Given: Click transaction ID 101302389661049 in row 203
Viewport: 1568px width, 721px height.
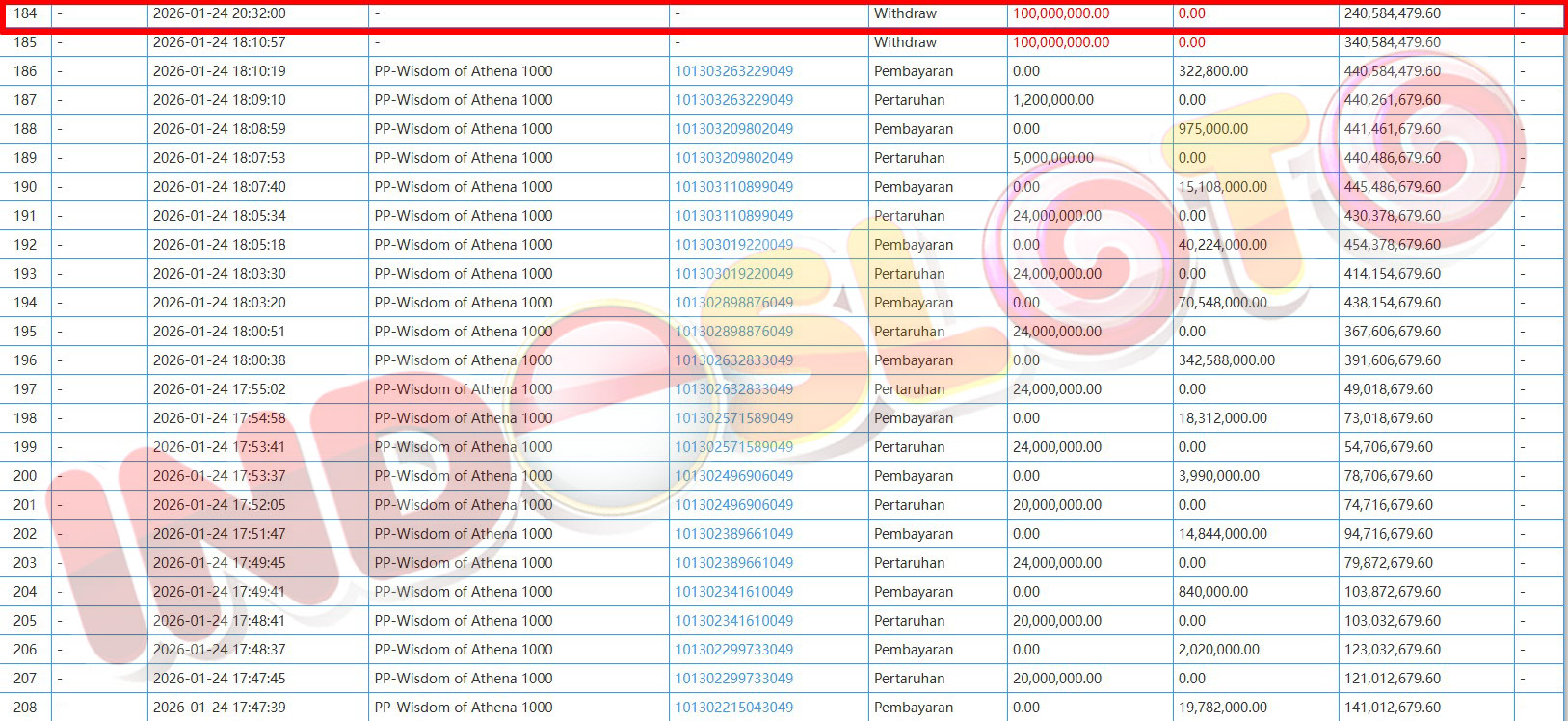Looking at the screenshot, I should [x=733, y=563].
